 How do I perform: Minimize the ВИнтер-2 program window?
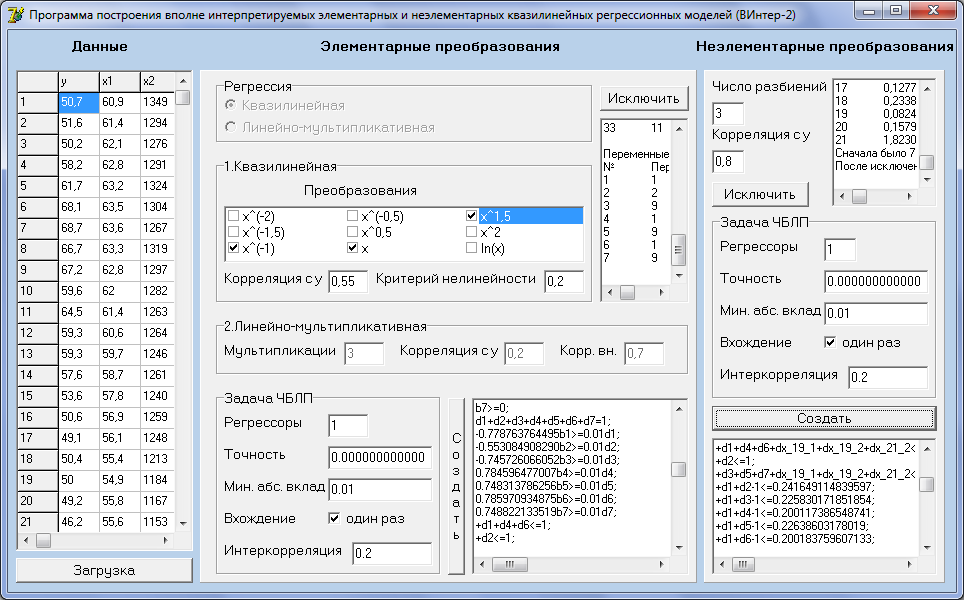click(x=870, y=10)
